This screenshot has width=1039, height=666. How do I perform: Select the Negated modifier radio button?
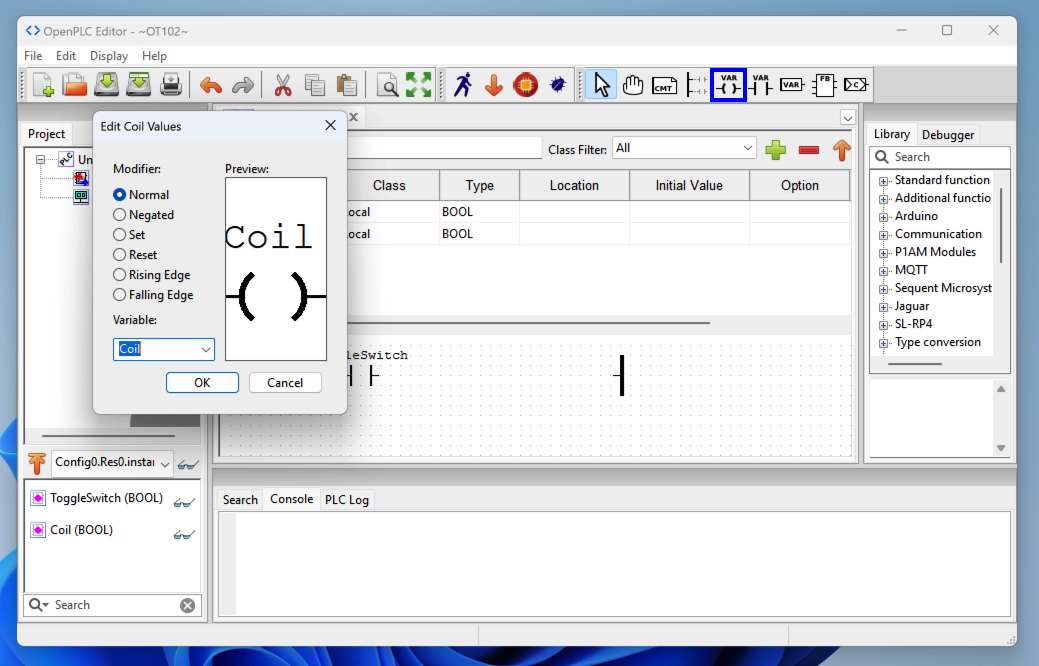click(x=120, y=215)
